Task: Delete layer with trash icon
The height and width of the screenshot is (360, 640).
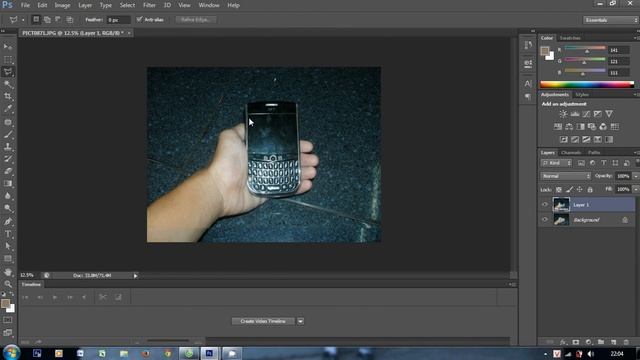Action: click(x=626, y=342)
